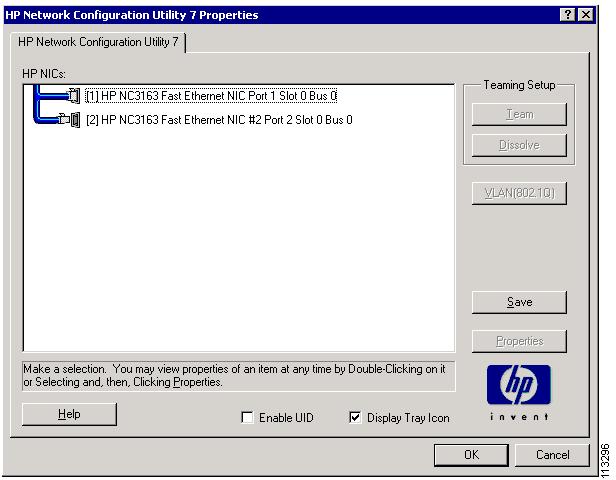Click the NIC adapter icon for Port 2

[x=70, y=120]
